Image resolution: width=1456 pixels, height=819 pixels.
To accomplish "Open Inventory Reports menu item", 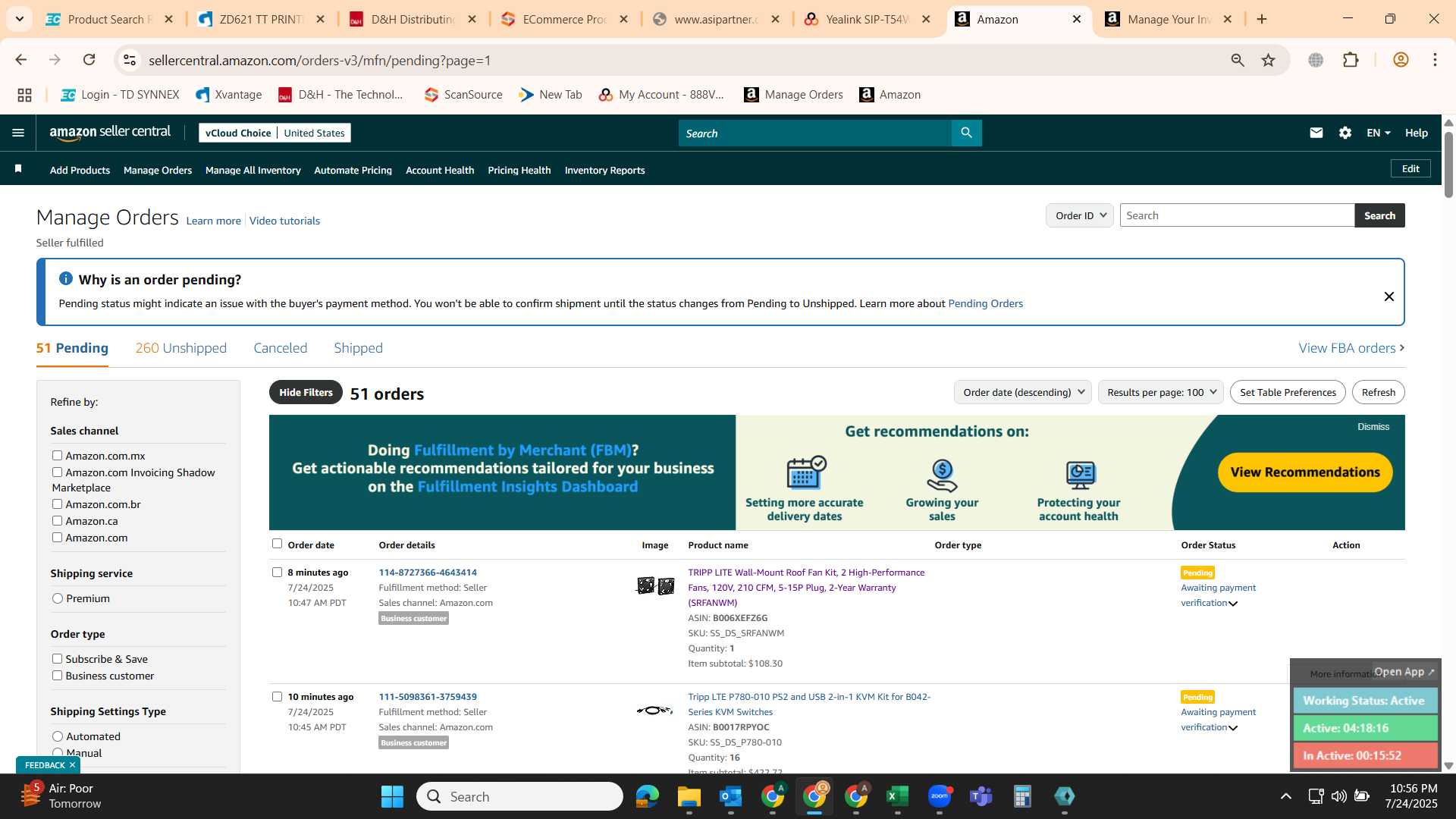I will 604,170.
